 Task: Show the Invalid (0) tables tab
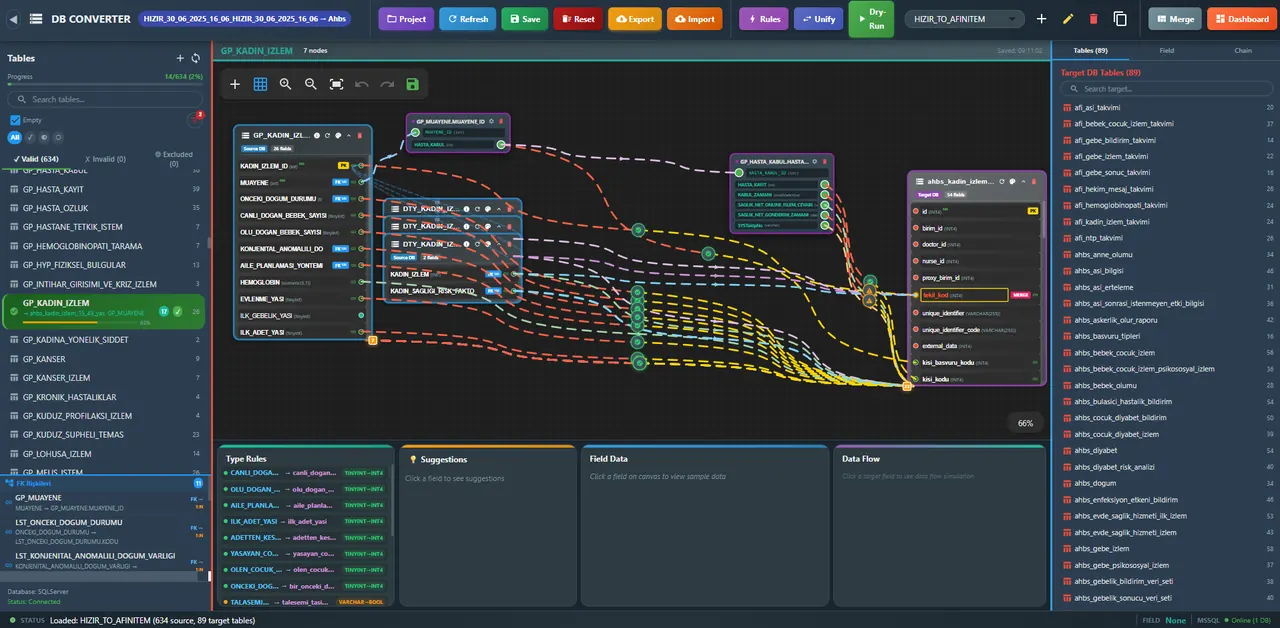[x=106, y=159]
